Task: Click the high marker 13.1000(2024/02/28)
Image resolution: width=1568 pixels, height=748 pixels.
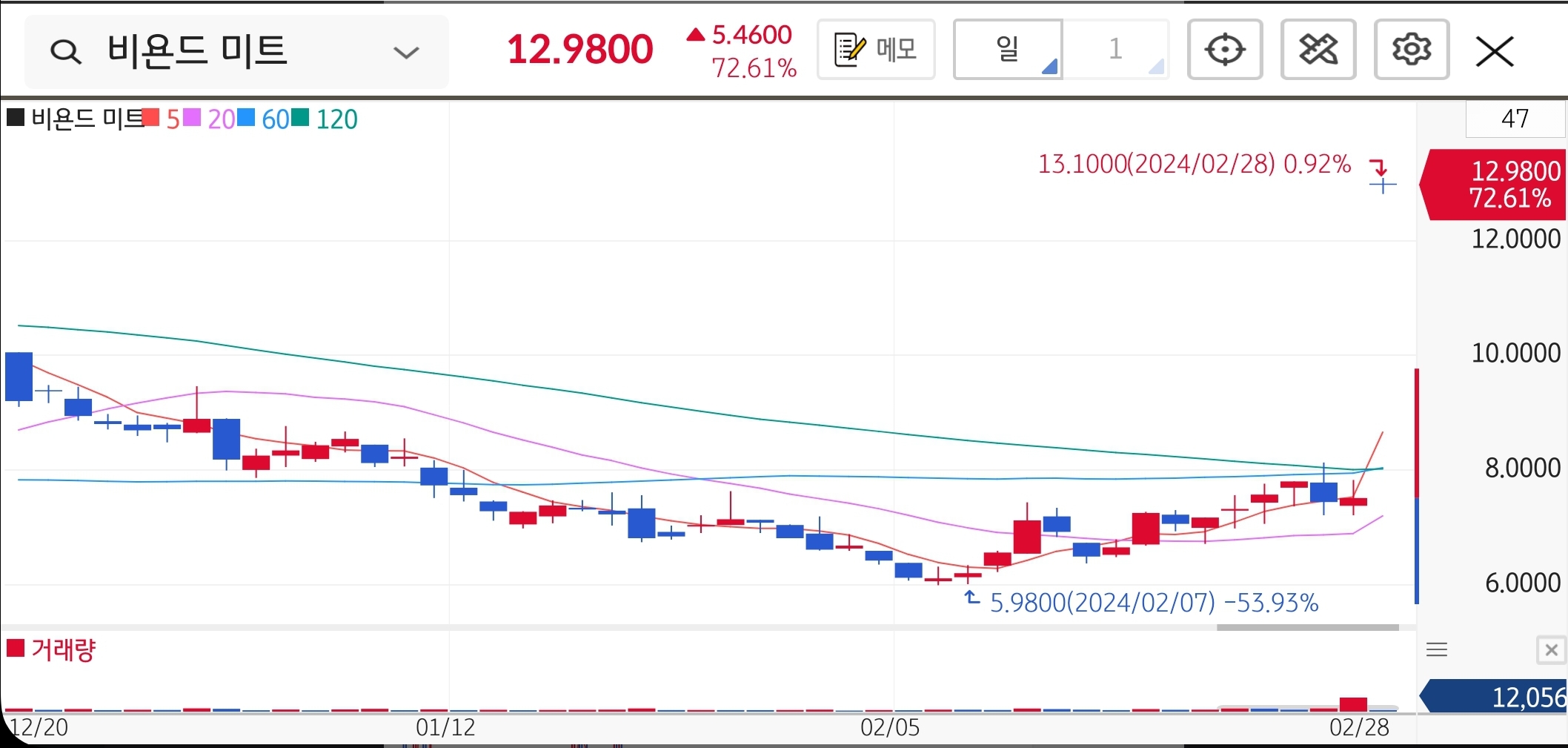Action: [1195, 164]
